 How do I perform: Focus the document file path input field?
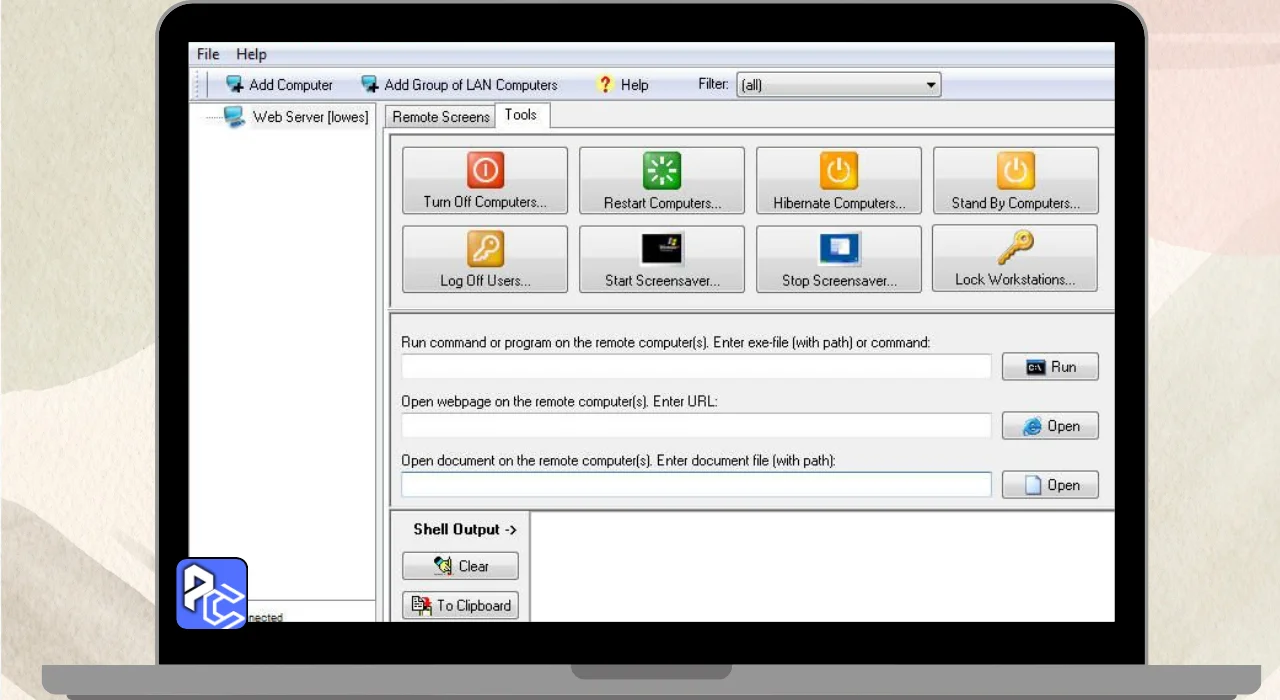point(696,485)
